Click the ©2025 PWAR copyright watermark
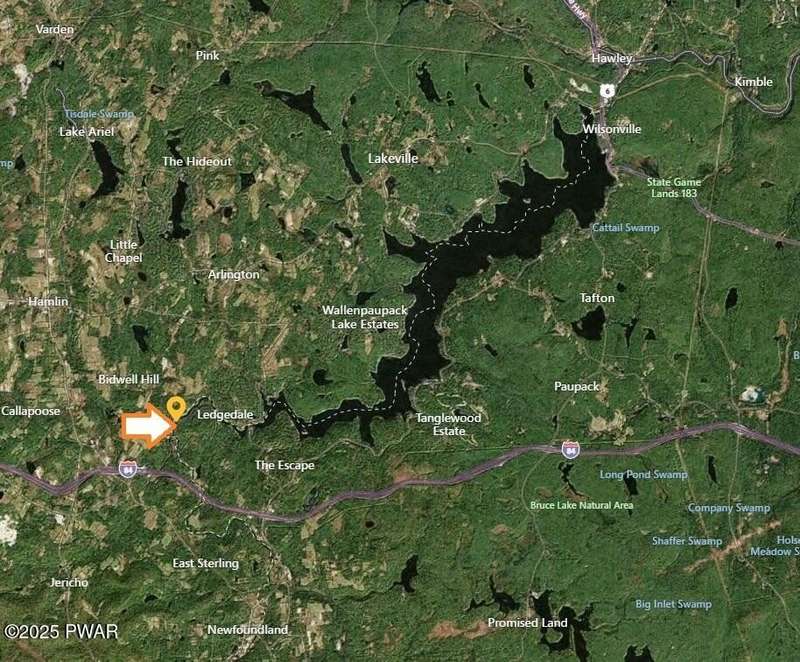Viewport: 800px width, 662px height. click(61, 632)
